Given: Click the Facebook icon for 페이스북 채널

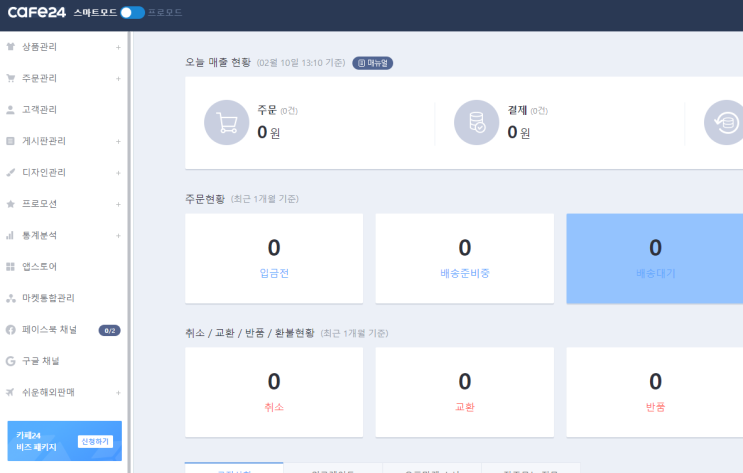Looking at the screenshot, I should (10, 330).
